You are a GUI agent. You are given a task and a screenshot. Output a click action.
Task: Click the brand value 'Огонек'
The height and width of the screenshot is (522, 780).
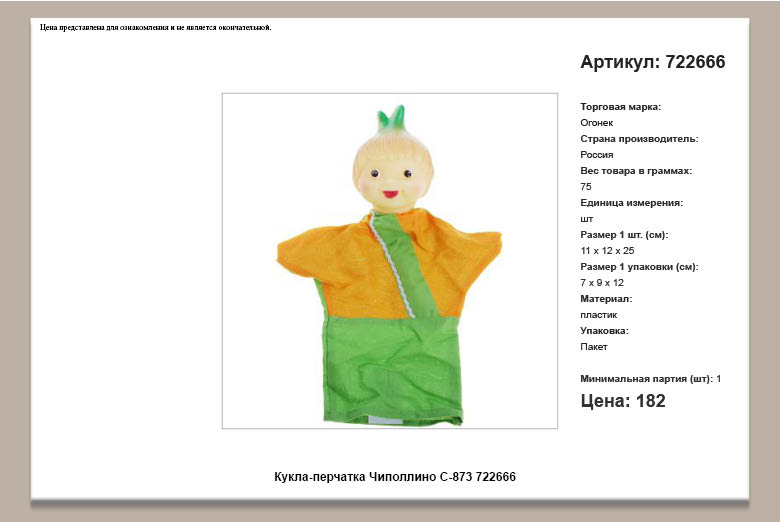596,122
